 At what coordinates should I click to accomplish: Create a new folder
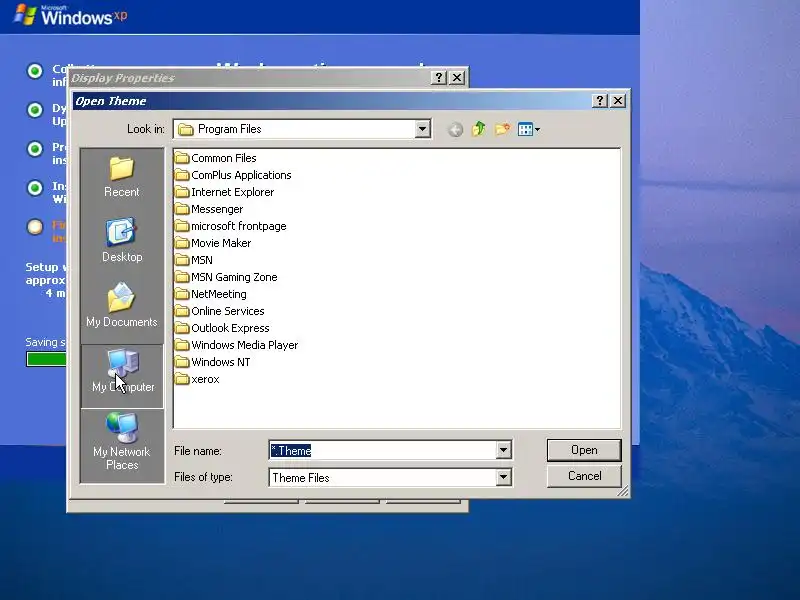(502, 129)
